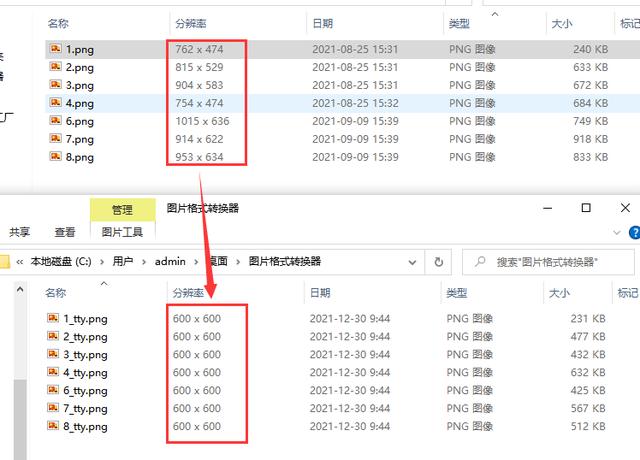Viewport: 640px width, 460px height.
Task: Select the 7_tty.png file row
Action: [327, 408]
